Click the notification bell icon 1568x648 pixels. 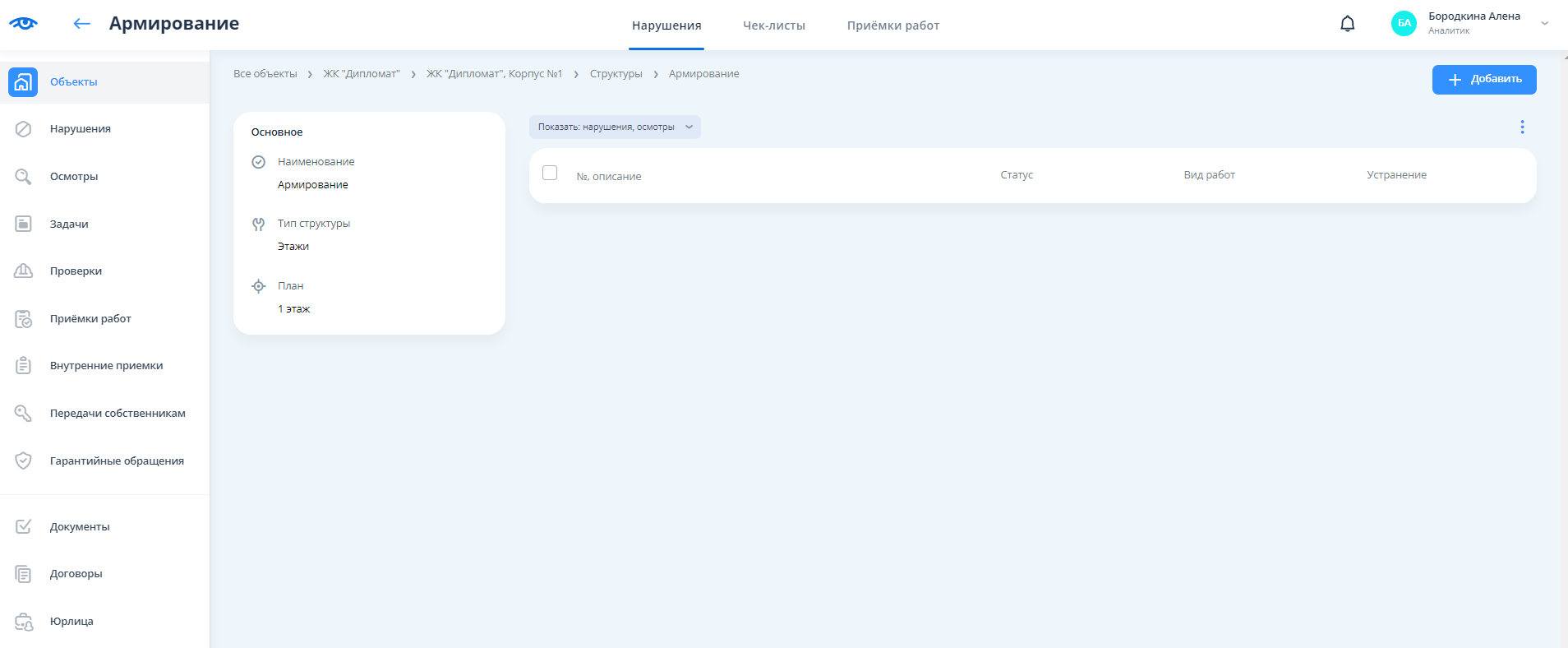tap(1347, 24)
